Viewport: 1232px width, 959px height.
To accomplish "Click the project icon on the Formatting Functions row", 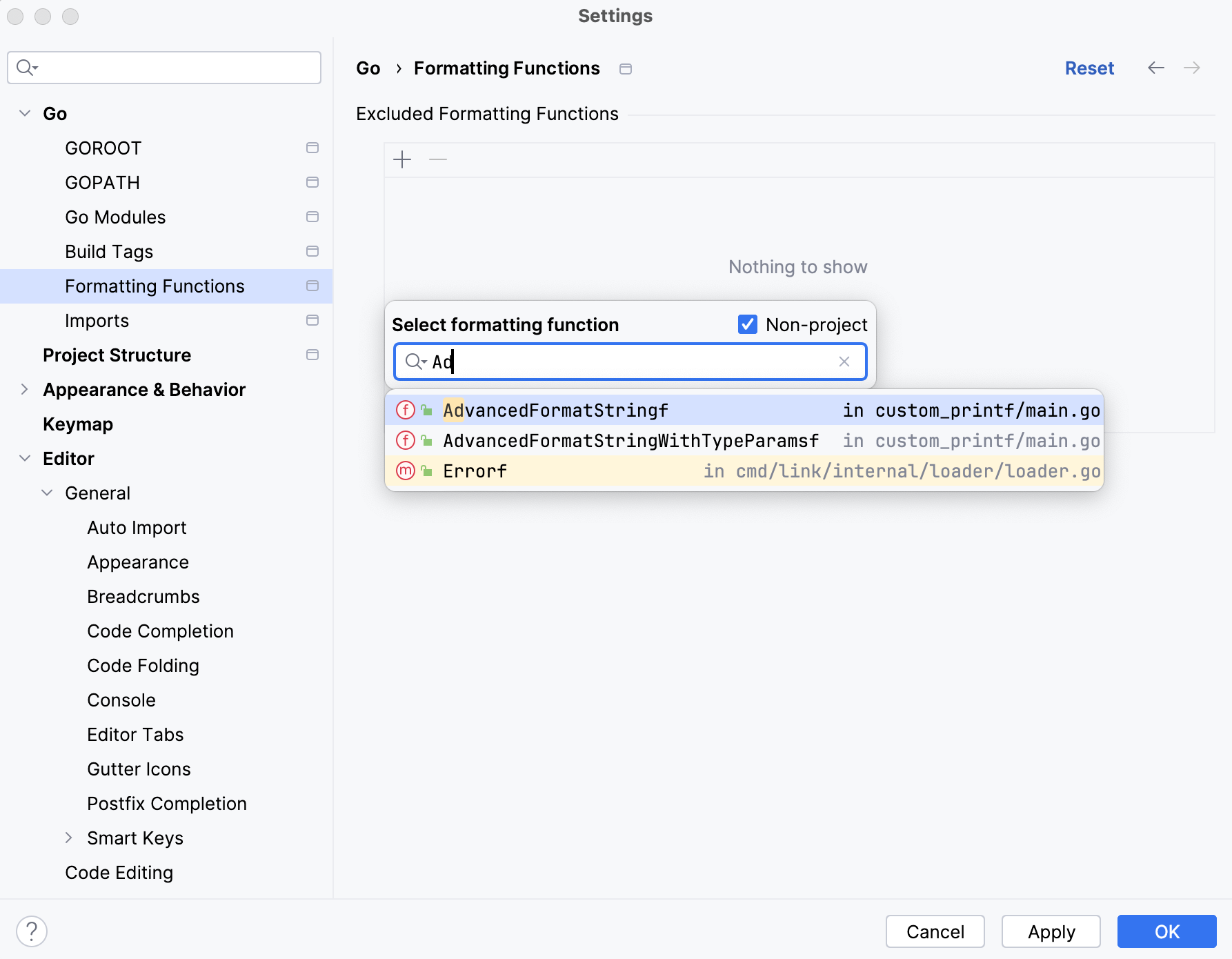I will click(x=312, y=286).
